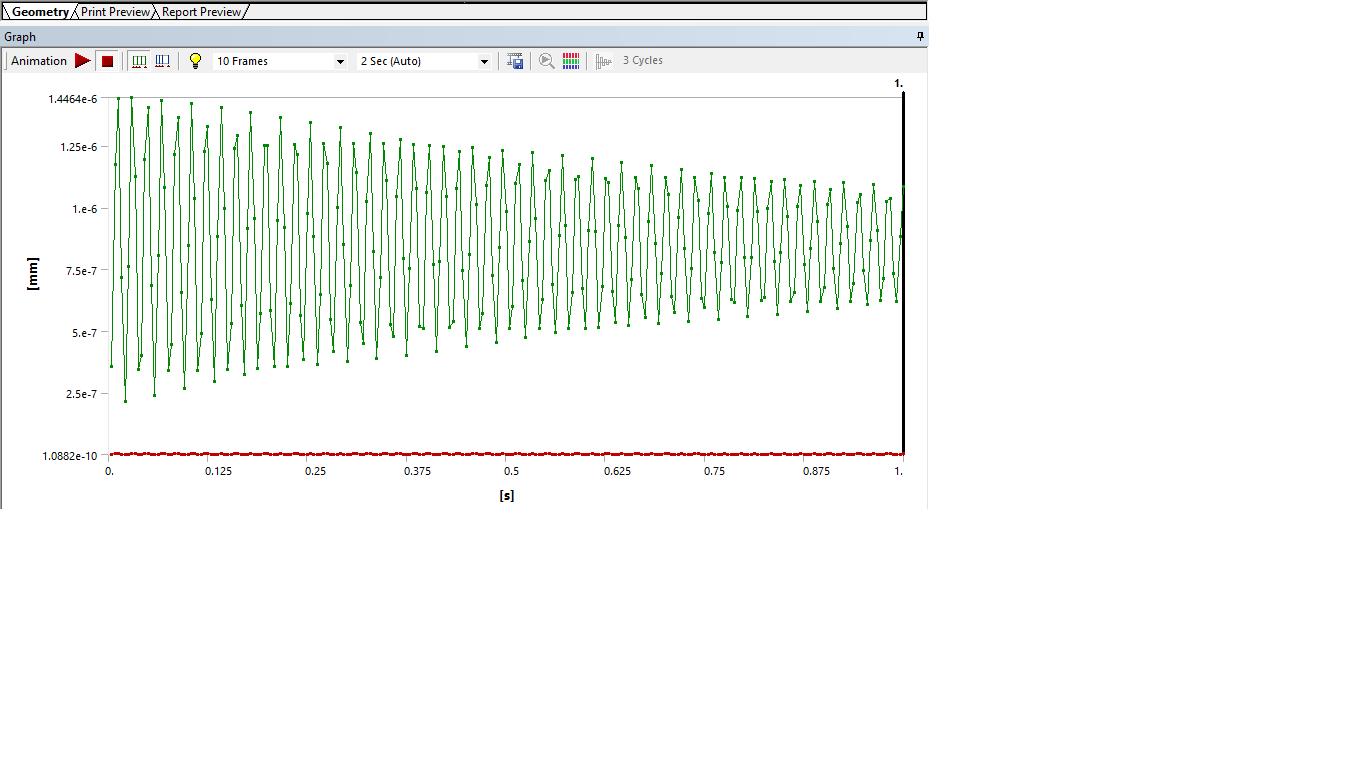
Task: Click the Graph panel title bar
Action: pyautogui.click(x=463, y=37)
